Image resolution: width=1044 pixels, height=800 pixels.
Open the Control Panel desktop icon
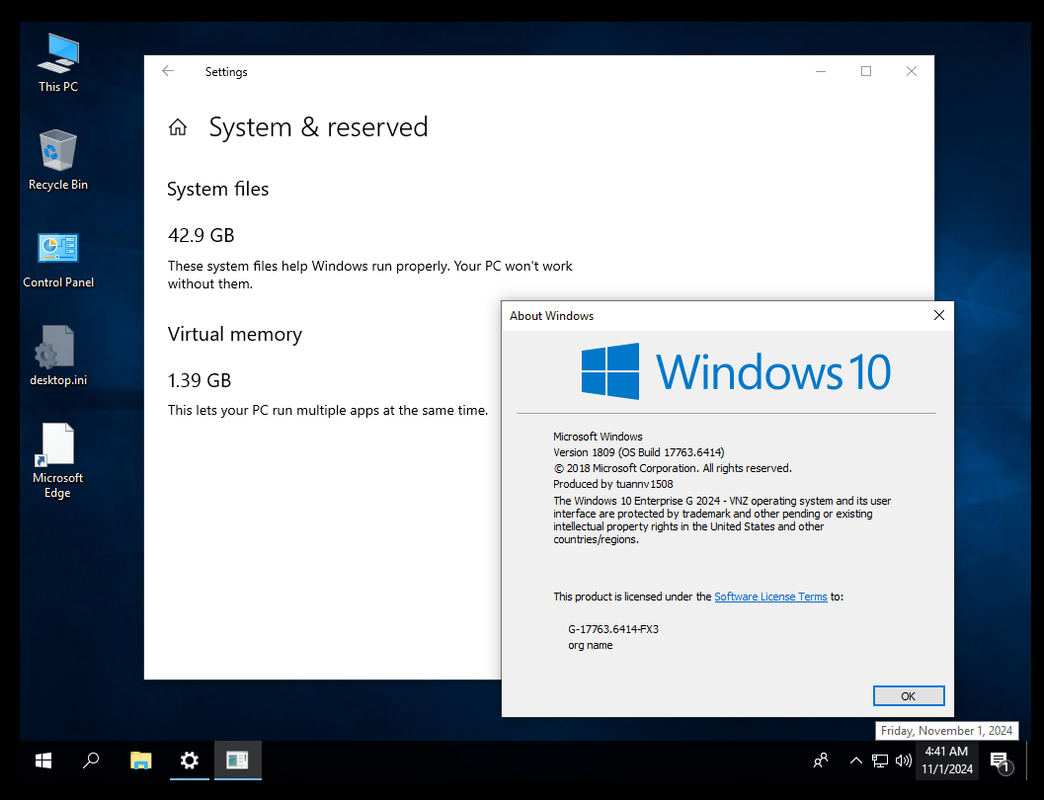point(58,260)
